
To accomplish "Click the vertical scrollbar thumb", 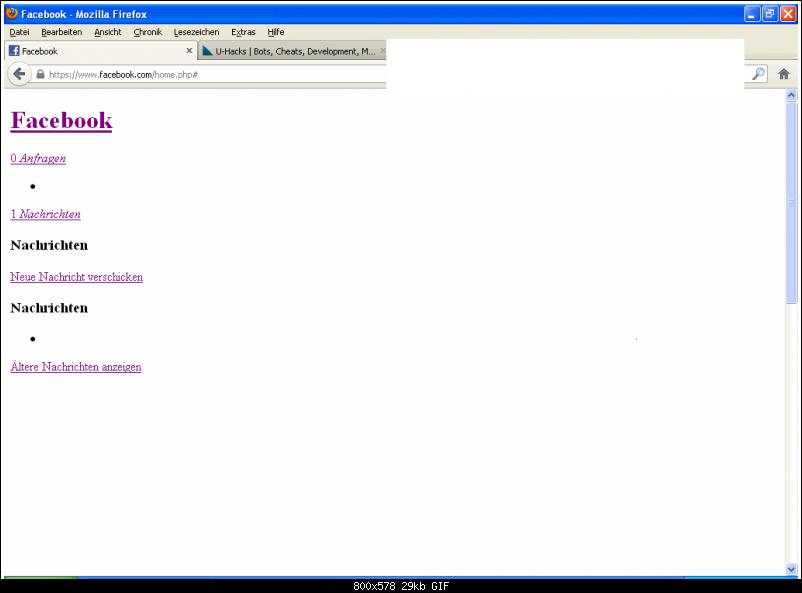I will 791,203.
